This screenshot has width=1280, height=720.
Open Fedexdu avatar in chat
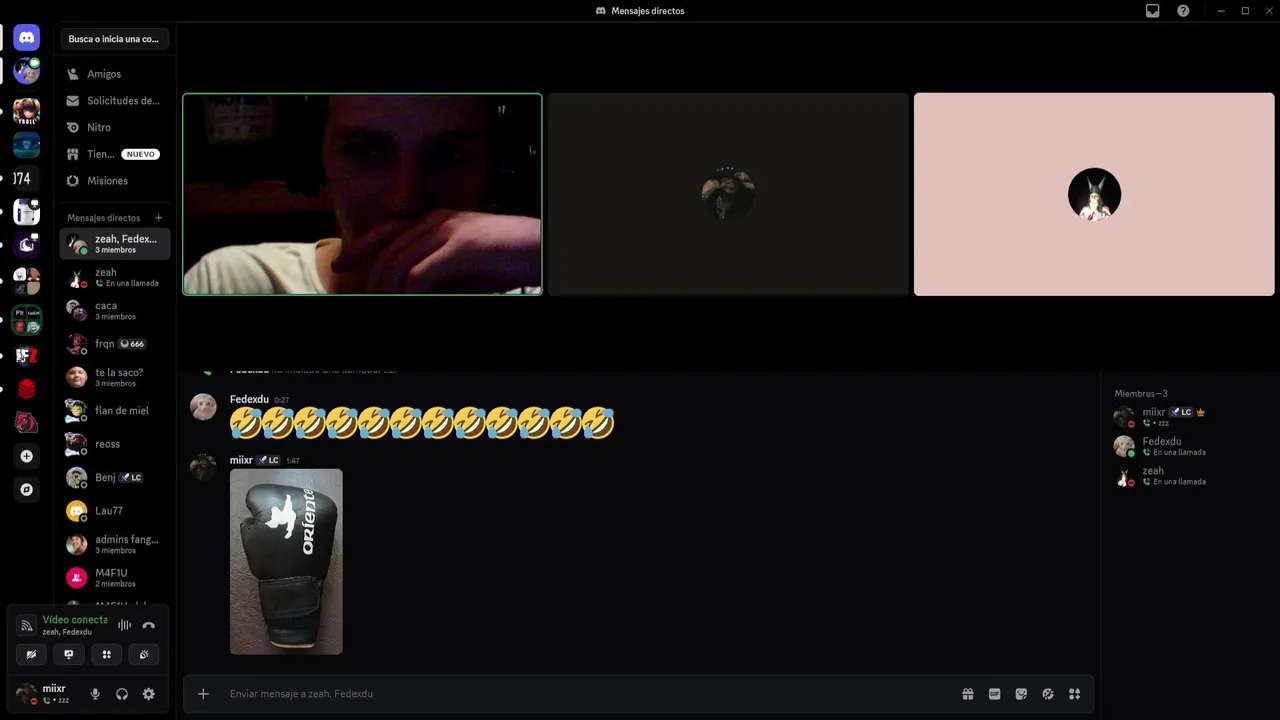tap(203, 407)
